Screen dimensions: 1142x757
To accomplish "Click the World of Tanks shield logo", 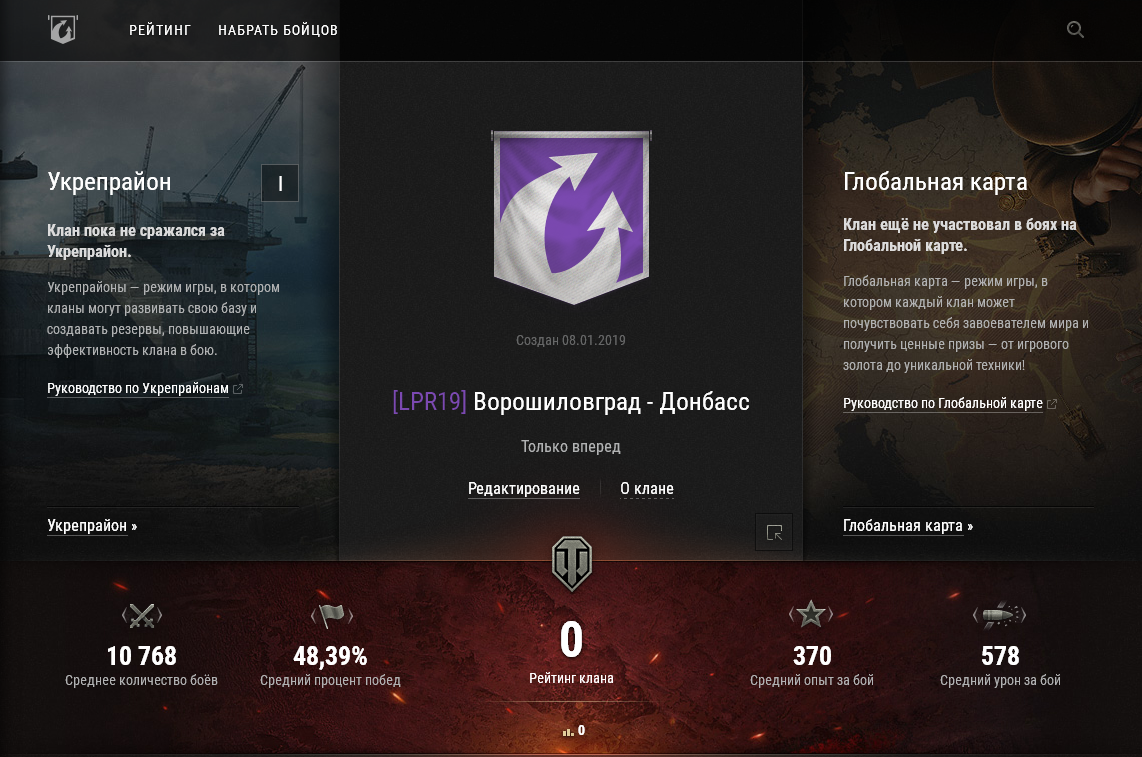I will click(x=572, y=563).
